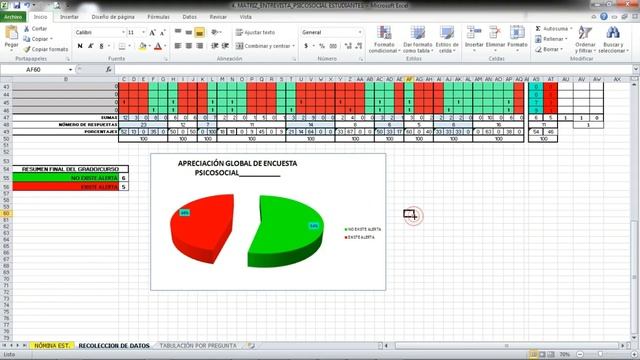This screenshot has height=360, width=640.
Task: Increase indent icon
Action: [225, 46]
